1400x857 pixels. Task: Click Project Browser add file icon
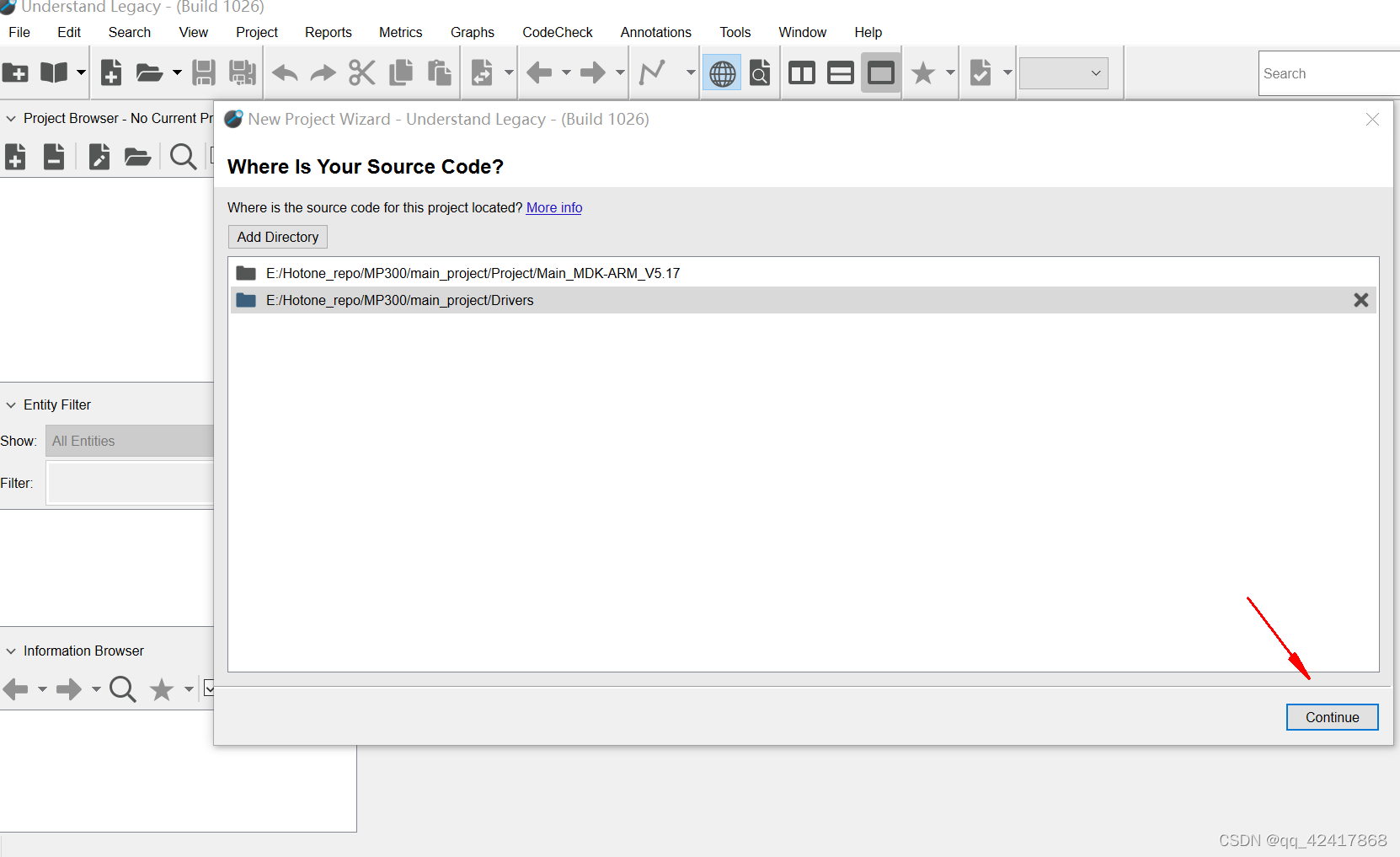[x=15, y=157]
